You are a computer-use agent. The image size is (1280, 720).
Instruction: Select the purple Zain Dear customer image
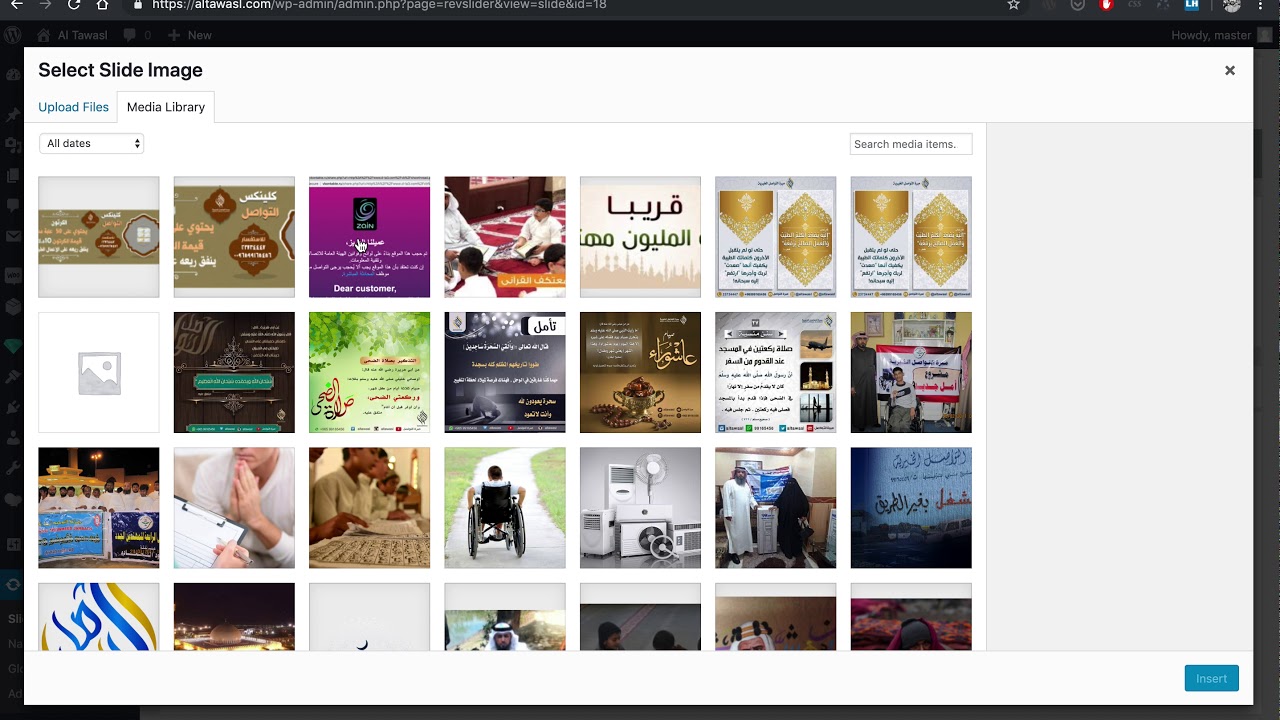[369, 237]
